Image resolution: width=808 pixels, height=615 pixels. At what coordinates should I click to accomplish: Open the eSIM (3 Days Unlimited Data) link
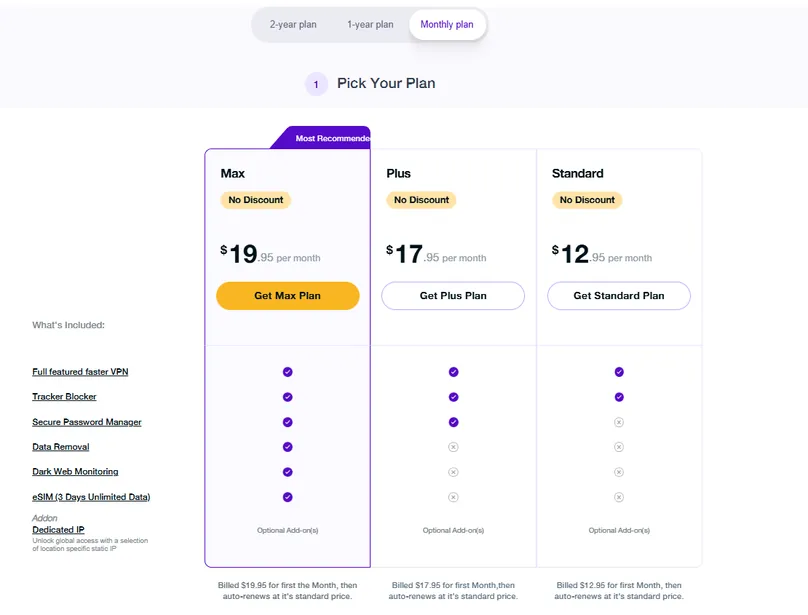click(91, 496)
